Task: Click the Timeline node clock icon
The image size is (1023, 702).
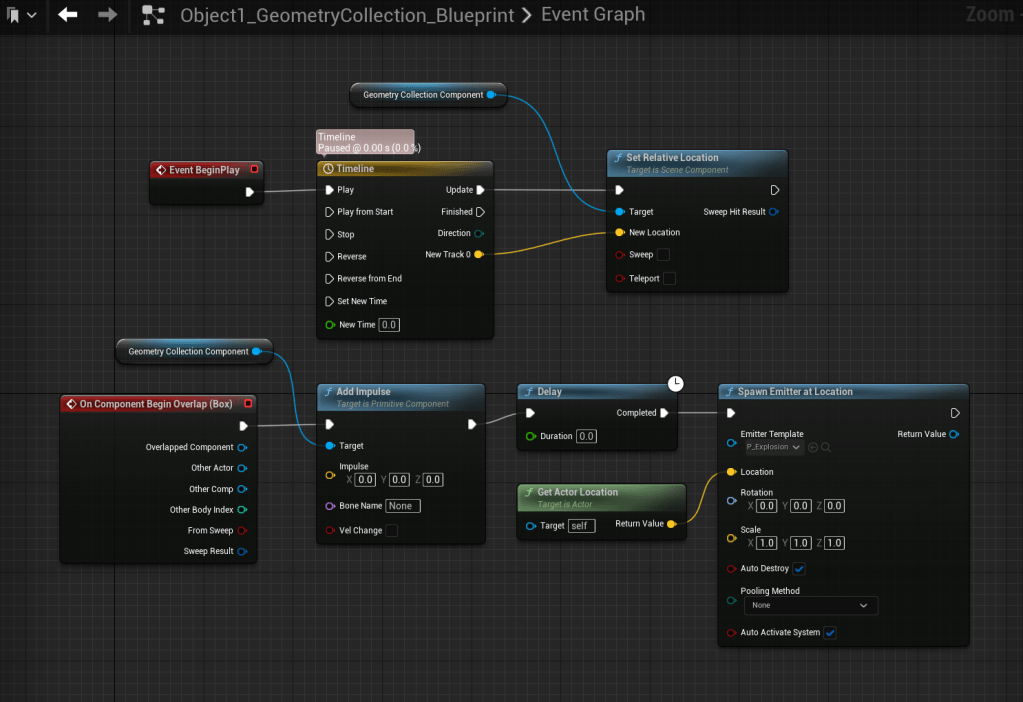Action: (328, 169)
